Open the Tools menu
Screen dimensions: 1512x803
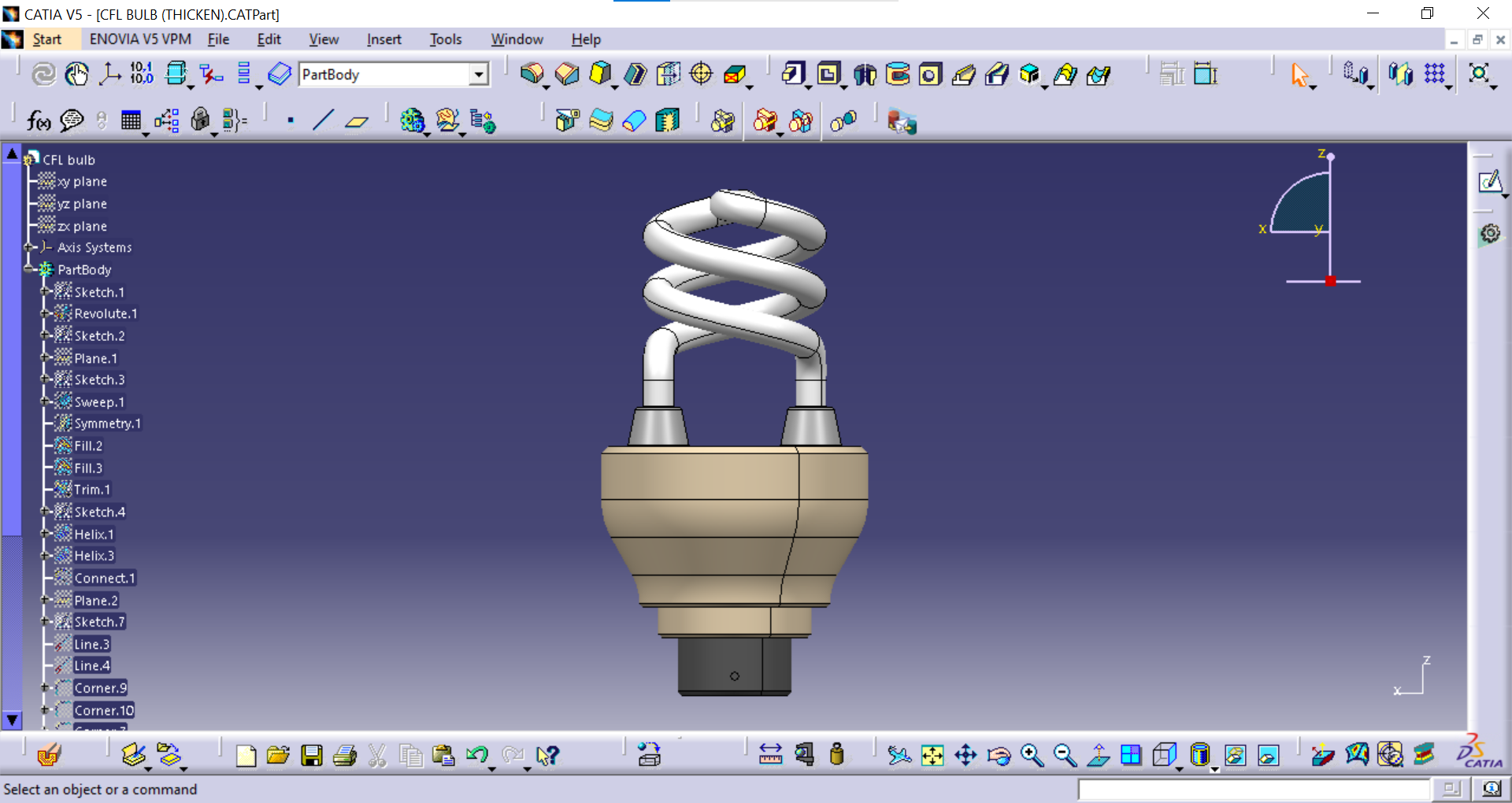(x=446, y=39)
